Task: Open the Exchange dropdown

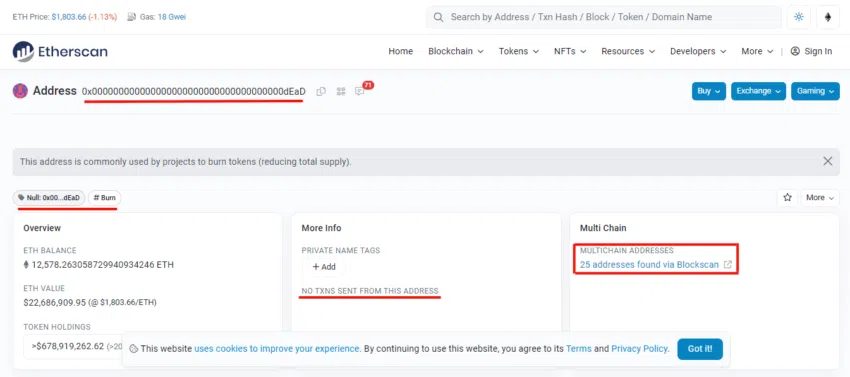Action: pos(758,91)
